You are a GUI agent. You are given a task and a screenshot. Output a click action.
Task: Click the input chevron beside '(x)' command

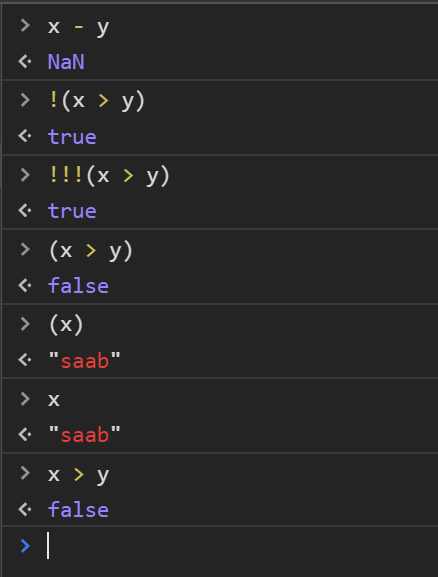pyautogui.click(x=25, y=324)
